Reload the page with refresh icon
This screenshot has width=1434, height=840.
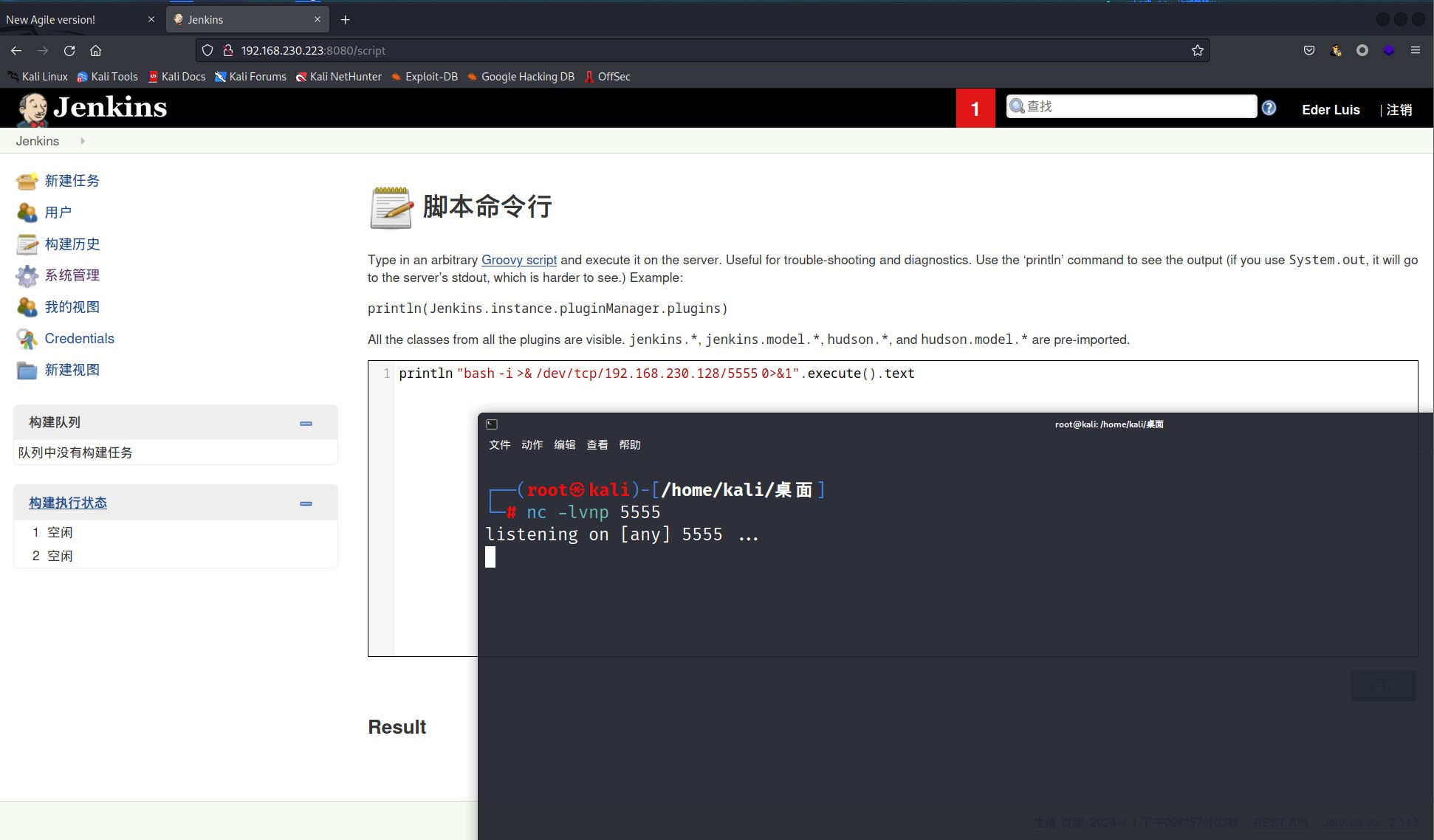69,50
